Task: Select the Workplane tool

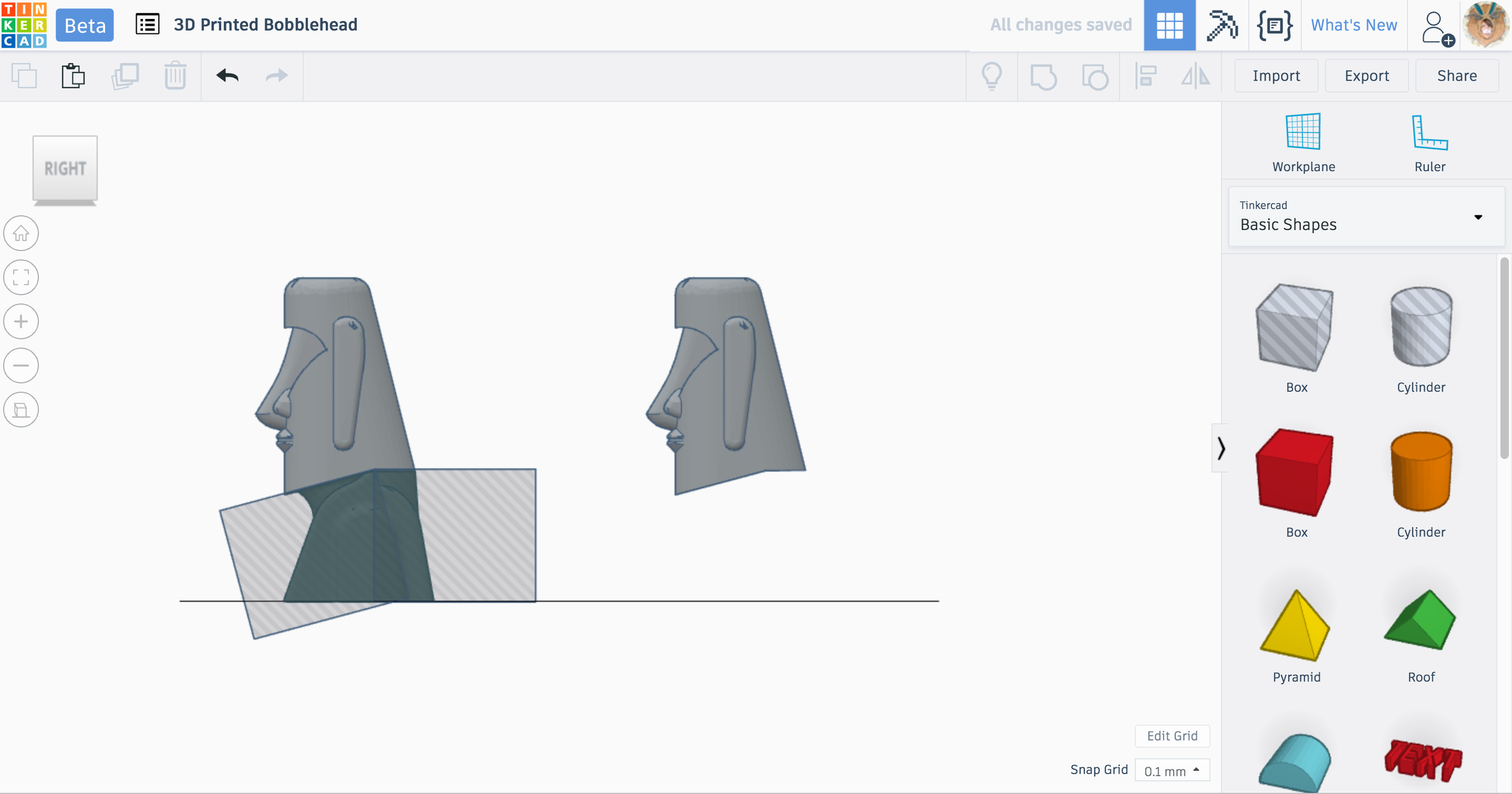Action: 1303,143
